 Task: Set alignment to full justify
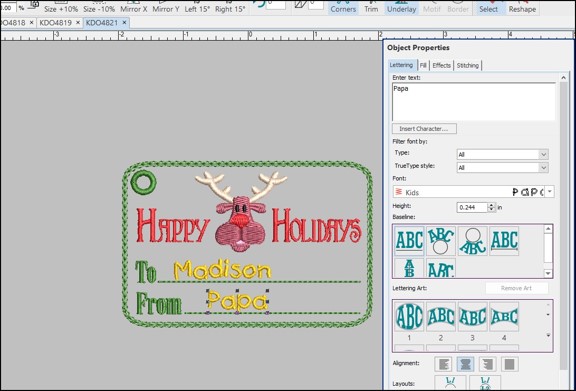509,364
